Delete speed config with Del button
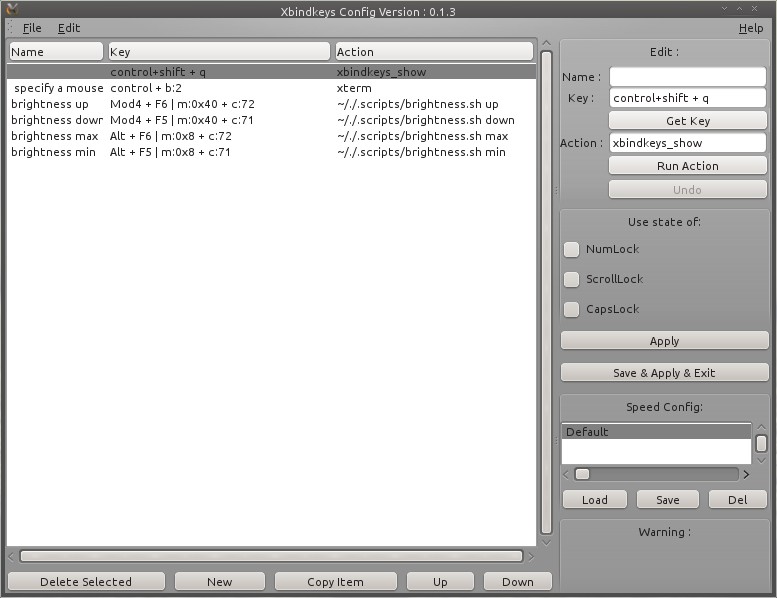 [x=738, y=500]
